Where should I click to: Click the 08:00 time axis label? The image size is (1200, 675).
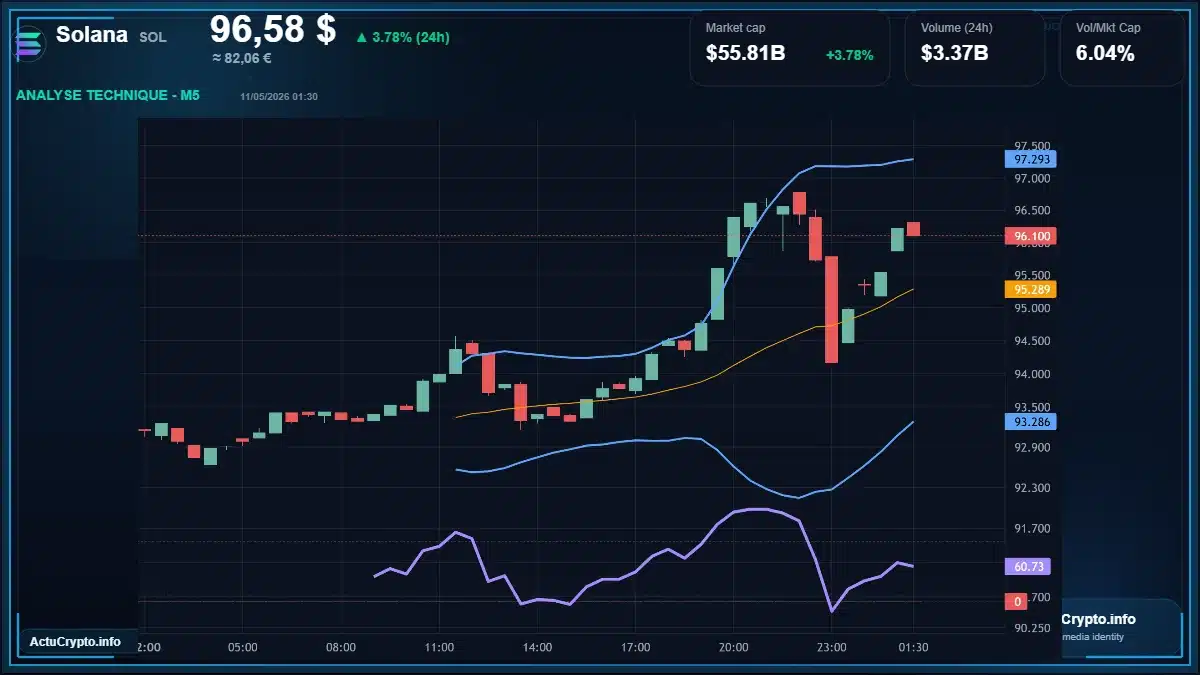coord(341,647)
